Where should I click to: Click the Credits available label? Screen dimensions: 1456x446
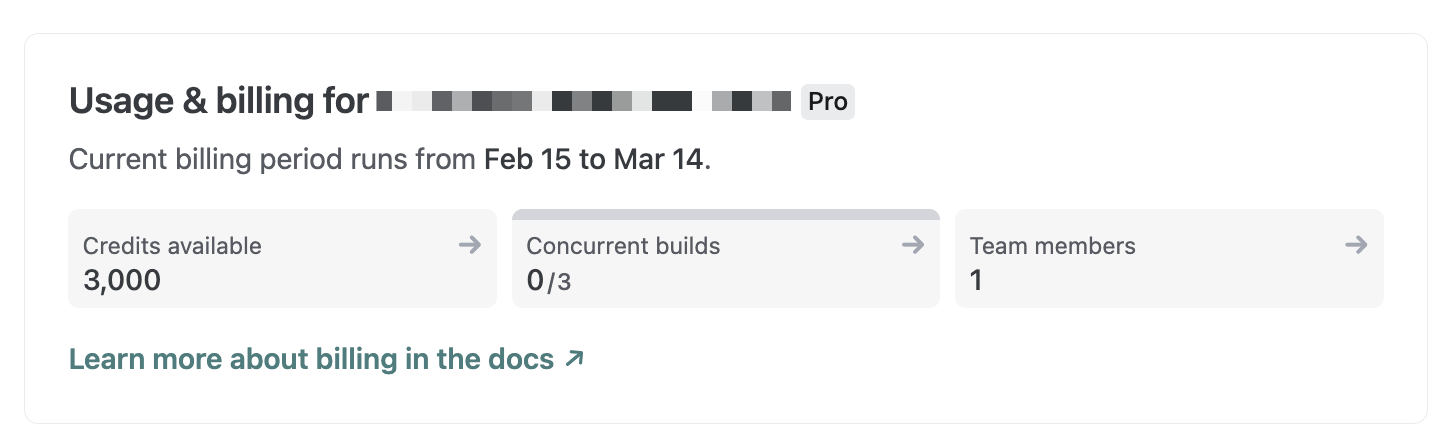(x=172, y=245)
